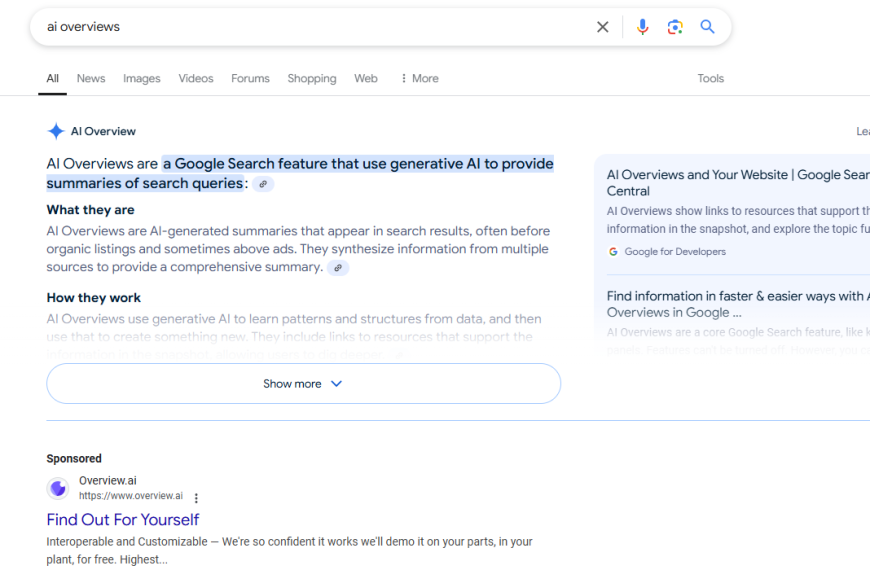Click the 'Sponsored' label
This screenshot has width=870, height=570.
coord(74,458)
